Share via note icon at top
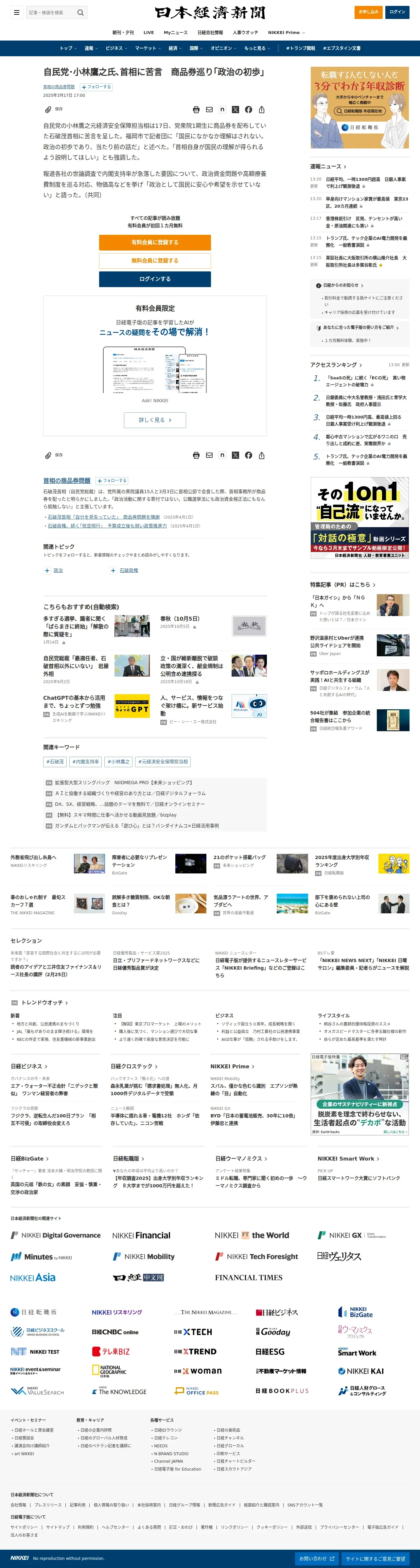 tap(222, 110)
